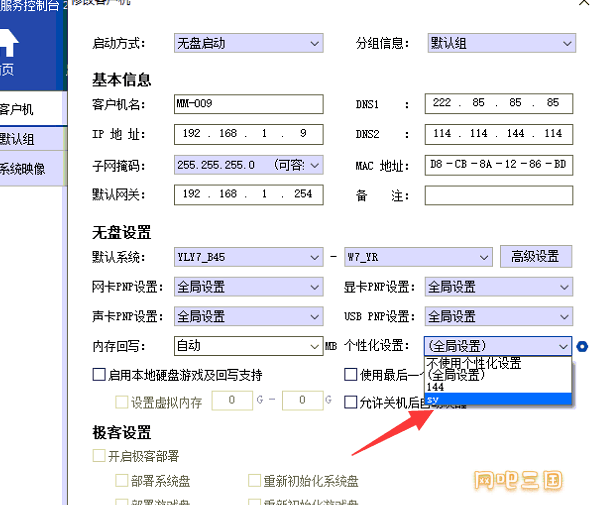Enable 启用本地硬盘游戏及回写支持 checkbox
Viewport: 593px width, 505px height.
[x=99, y=374]
